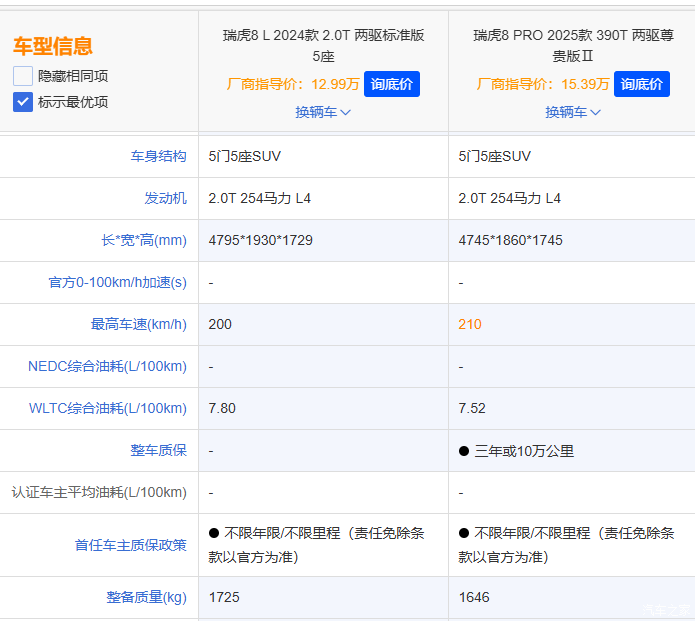Image resolution: width=695 pixels, height=621 pixels.
Task: Click the highlighted 210 top speed value
Action: click(470, 324)
